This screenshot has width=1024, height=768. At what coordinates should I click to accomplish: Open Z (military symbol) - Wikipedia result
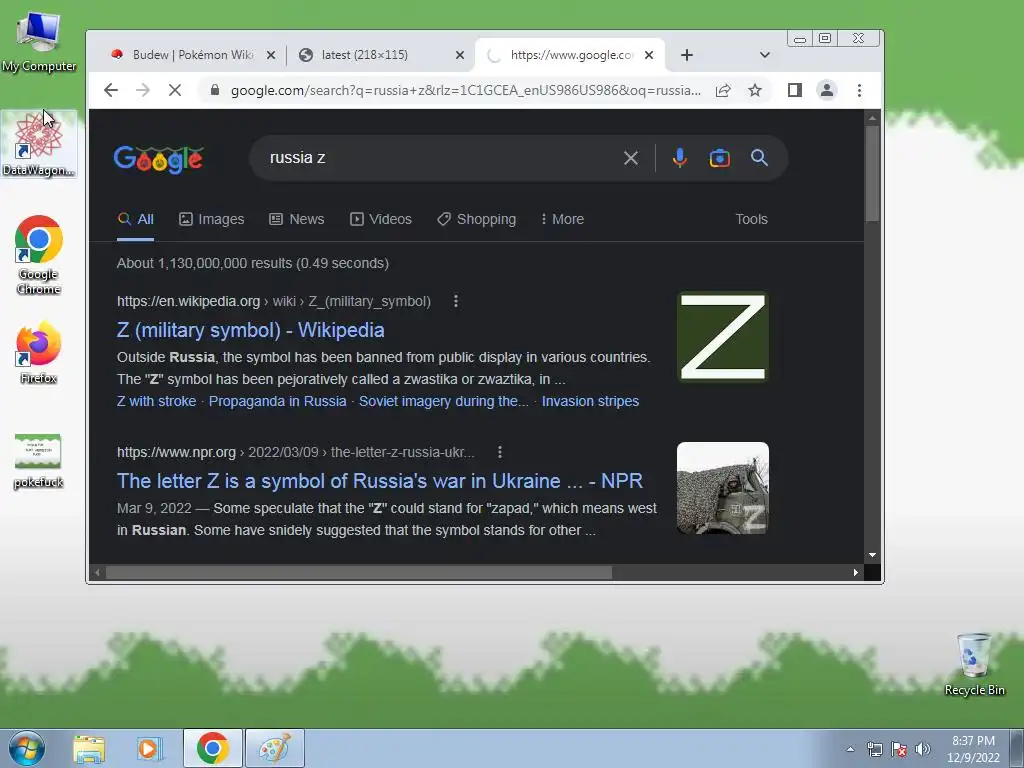coord(250,330)
